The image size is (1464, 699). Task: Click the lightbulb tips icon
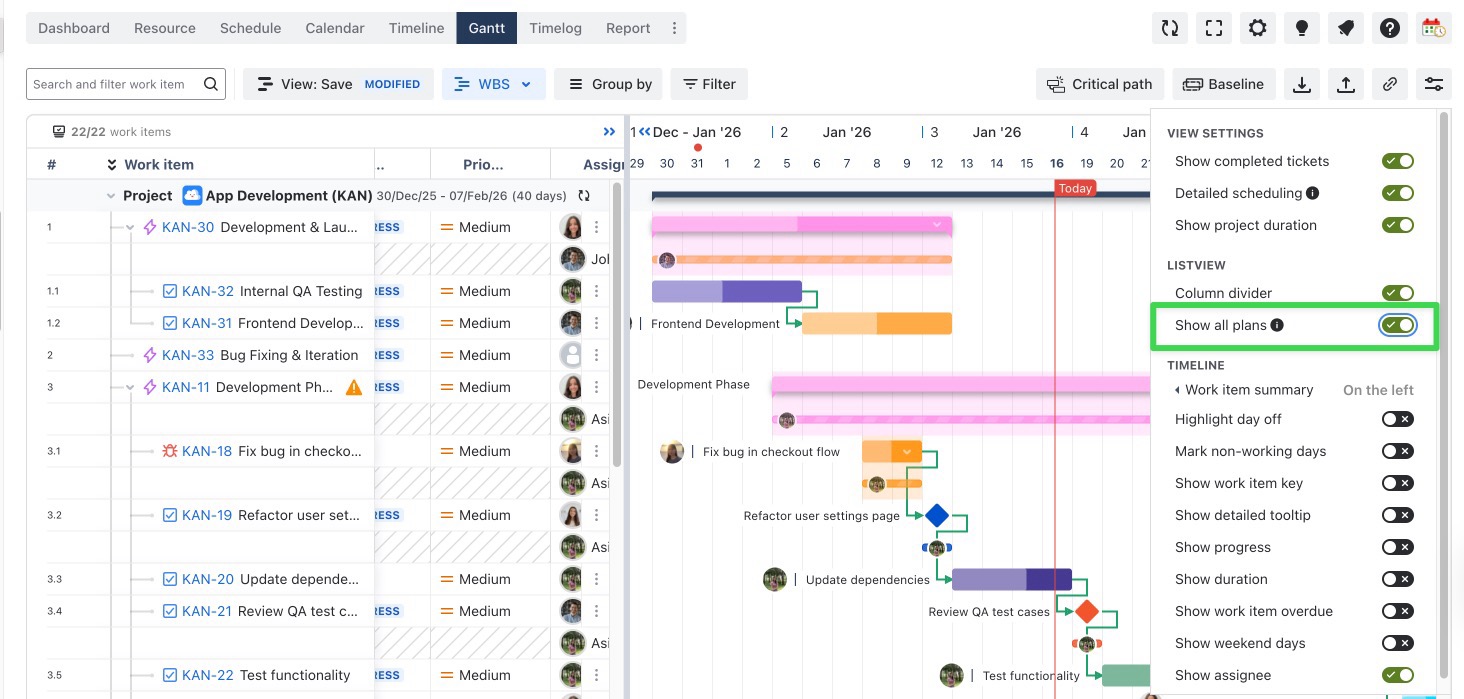(x=1302, y=28)
